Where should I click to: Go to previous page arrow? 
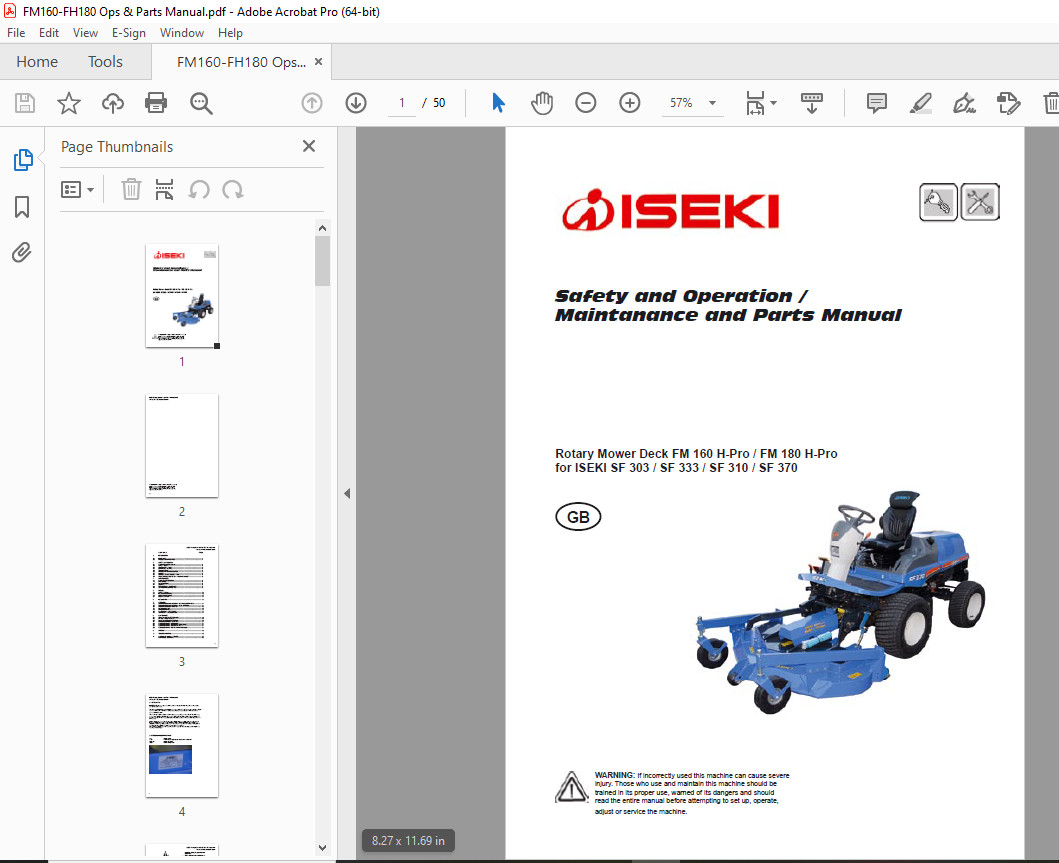click(311, 103)
